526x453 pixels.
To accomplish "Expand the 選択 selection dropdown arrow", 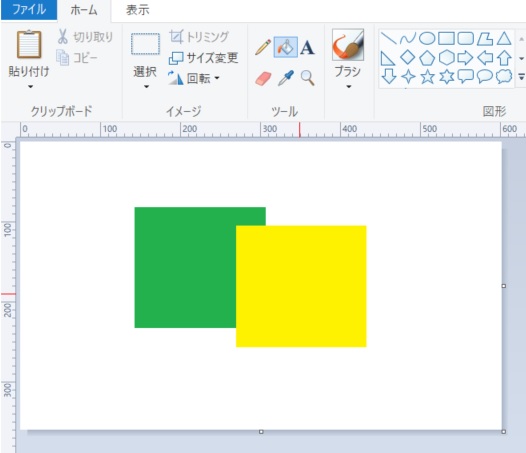I will 146,87.
